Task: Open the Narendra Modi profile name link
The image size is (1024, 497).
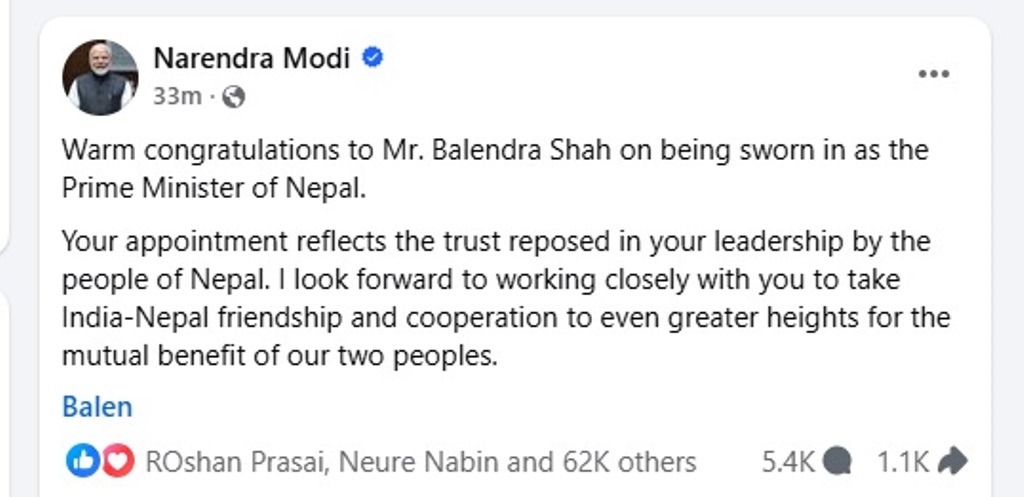Action: pyautogui.click(x=251, y=59)
